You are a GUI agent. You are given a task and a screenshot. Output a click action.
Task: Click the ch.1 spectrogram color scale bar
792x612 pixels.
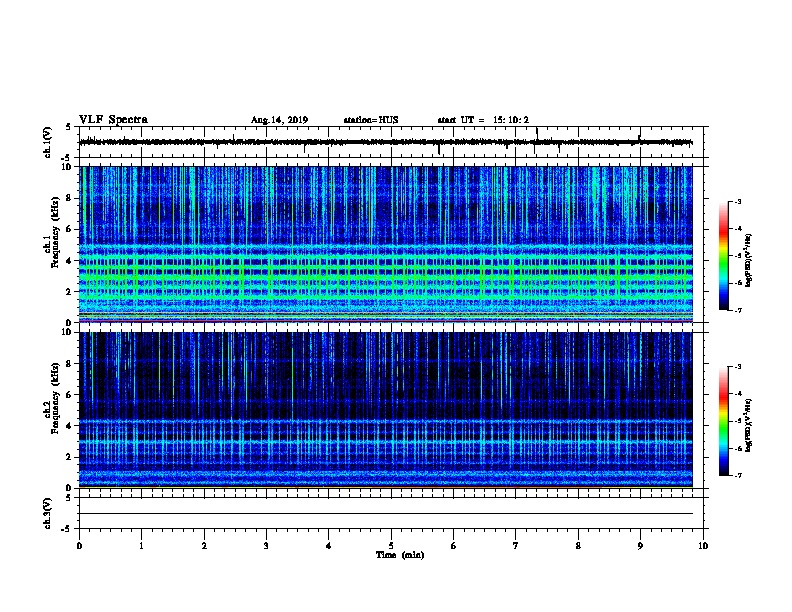pos(723,256)
